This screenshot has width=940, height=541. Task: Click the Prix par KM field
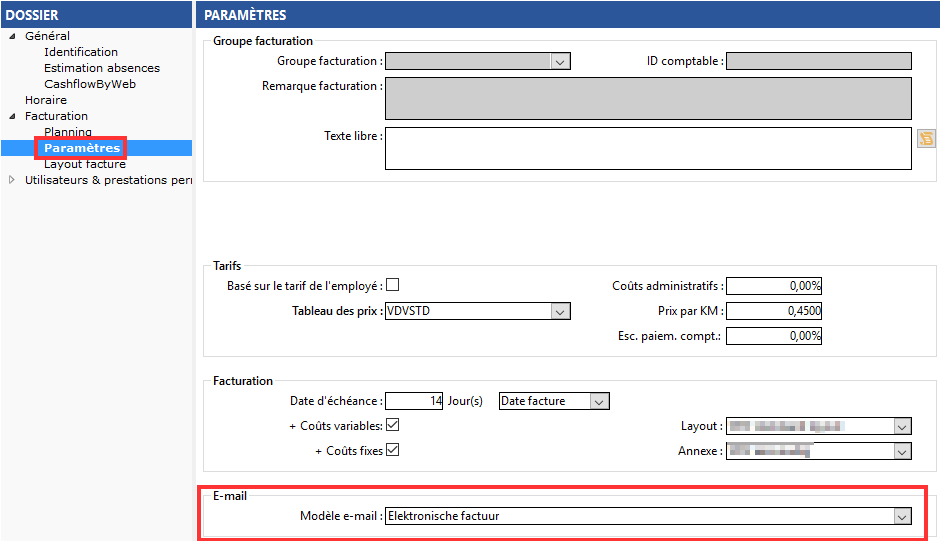click(774, 311)
